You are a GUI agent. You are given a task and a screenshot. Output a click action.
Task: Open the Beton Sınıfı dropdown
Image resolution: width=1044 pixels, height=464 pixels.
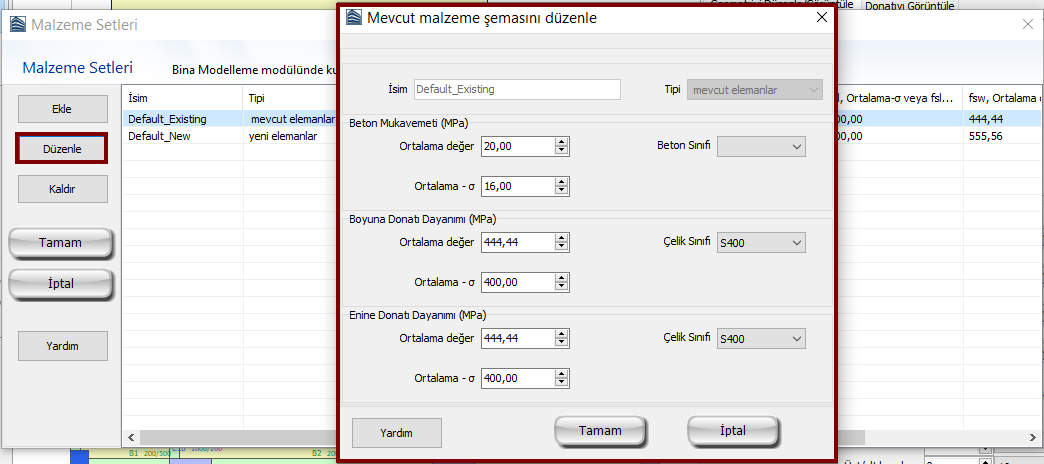(761, 146)
